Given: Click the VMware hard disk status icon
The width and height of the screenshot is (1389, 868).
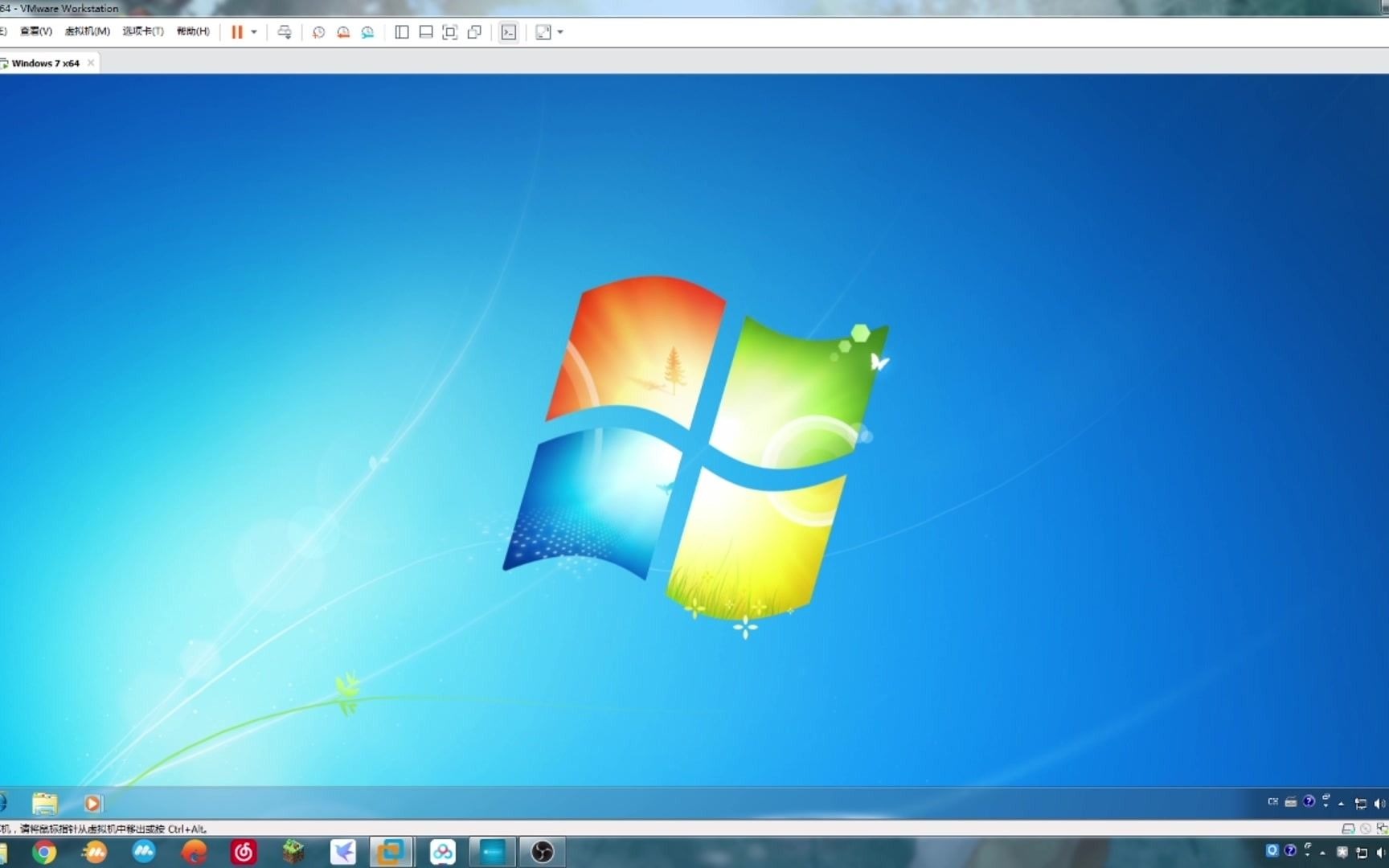Looking at the screenshot, I should pos(1348,829).
